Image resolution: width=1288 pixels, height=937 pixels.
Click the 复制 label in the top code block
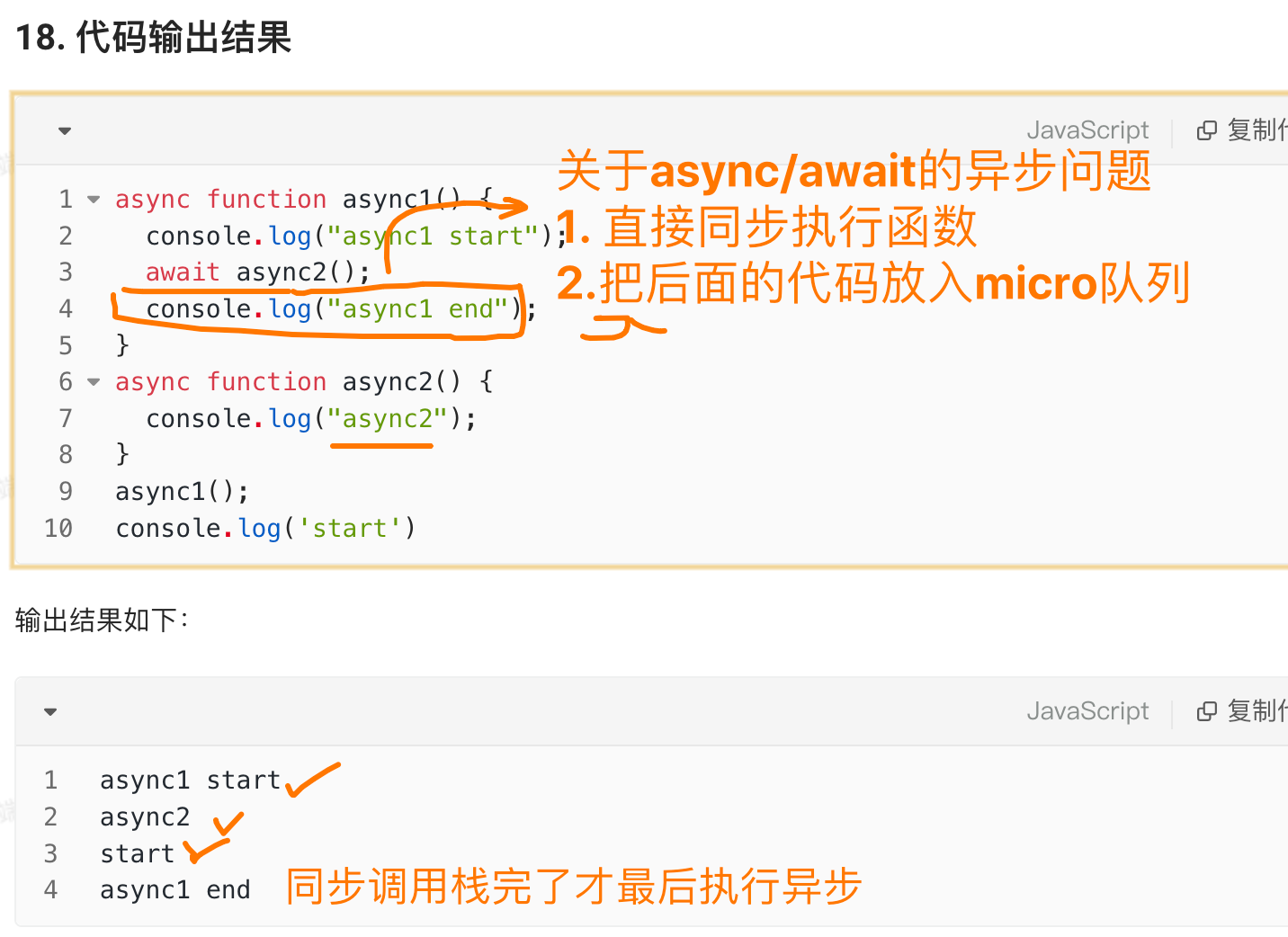coord(1256,131)
